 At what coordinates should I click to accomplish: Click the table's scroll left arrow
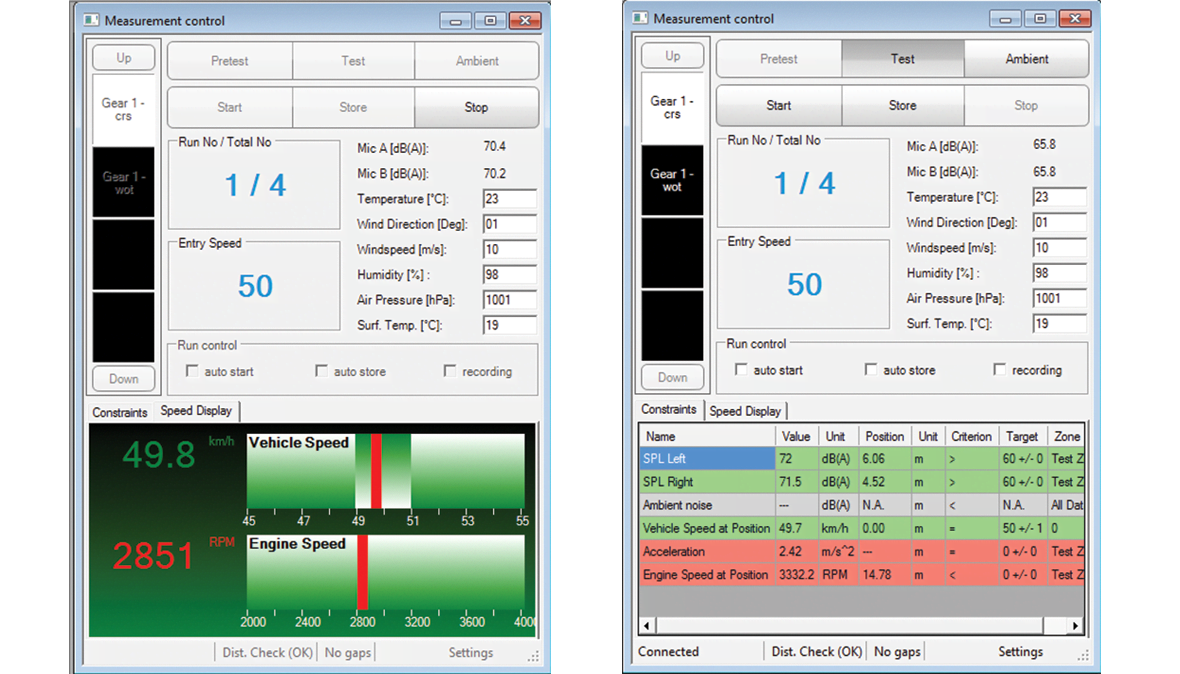(x=647, y=625)
